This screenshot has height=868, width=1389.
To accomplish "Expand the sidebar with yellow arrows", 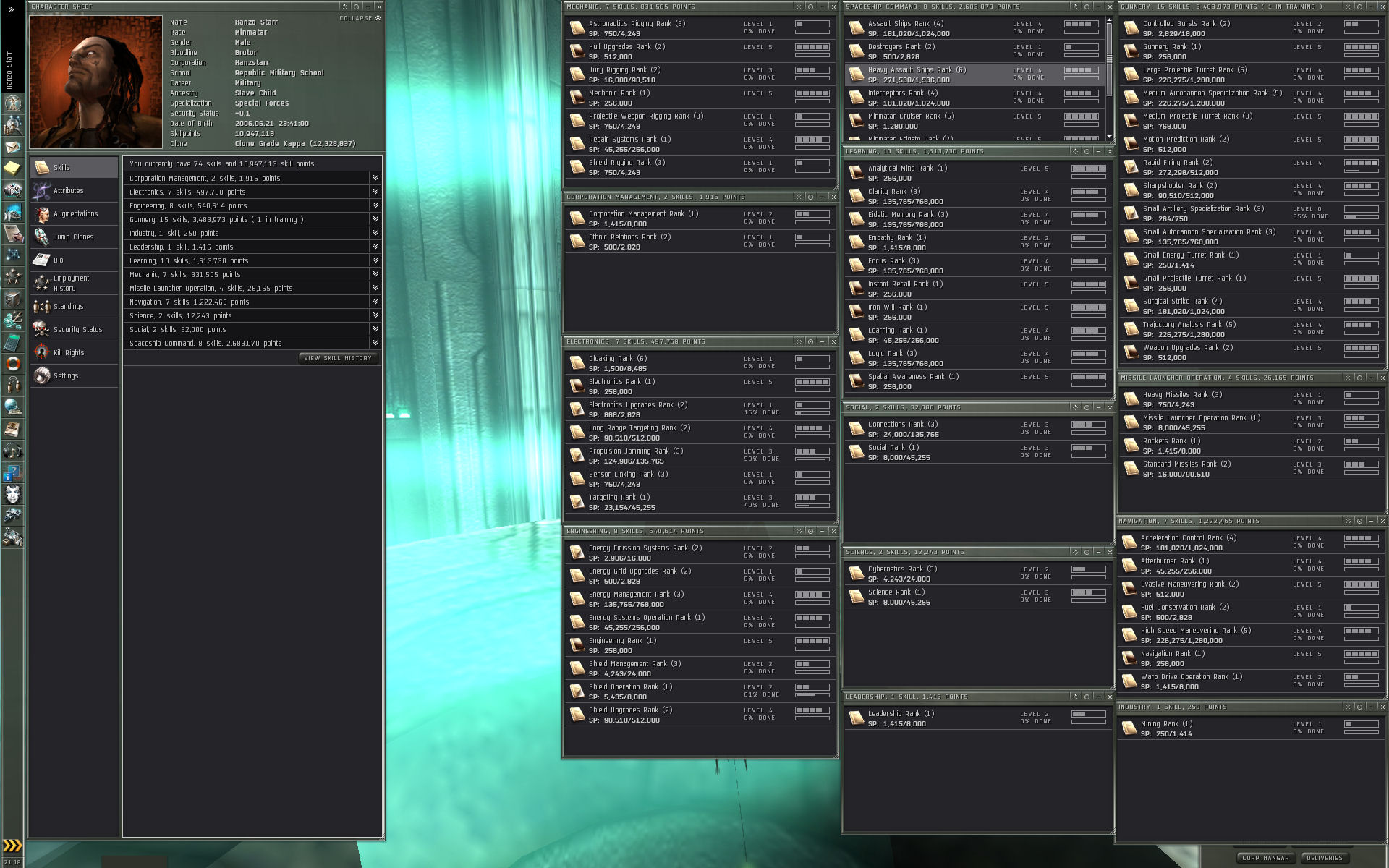I will [x=12, y=846].
